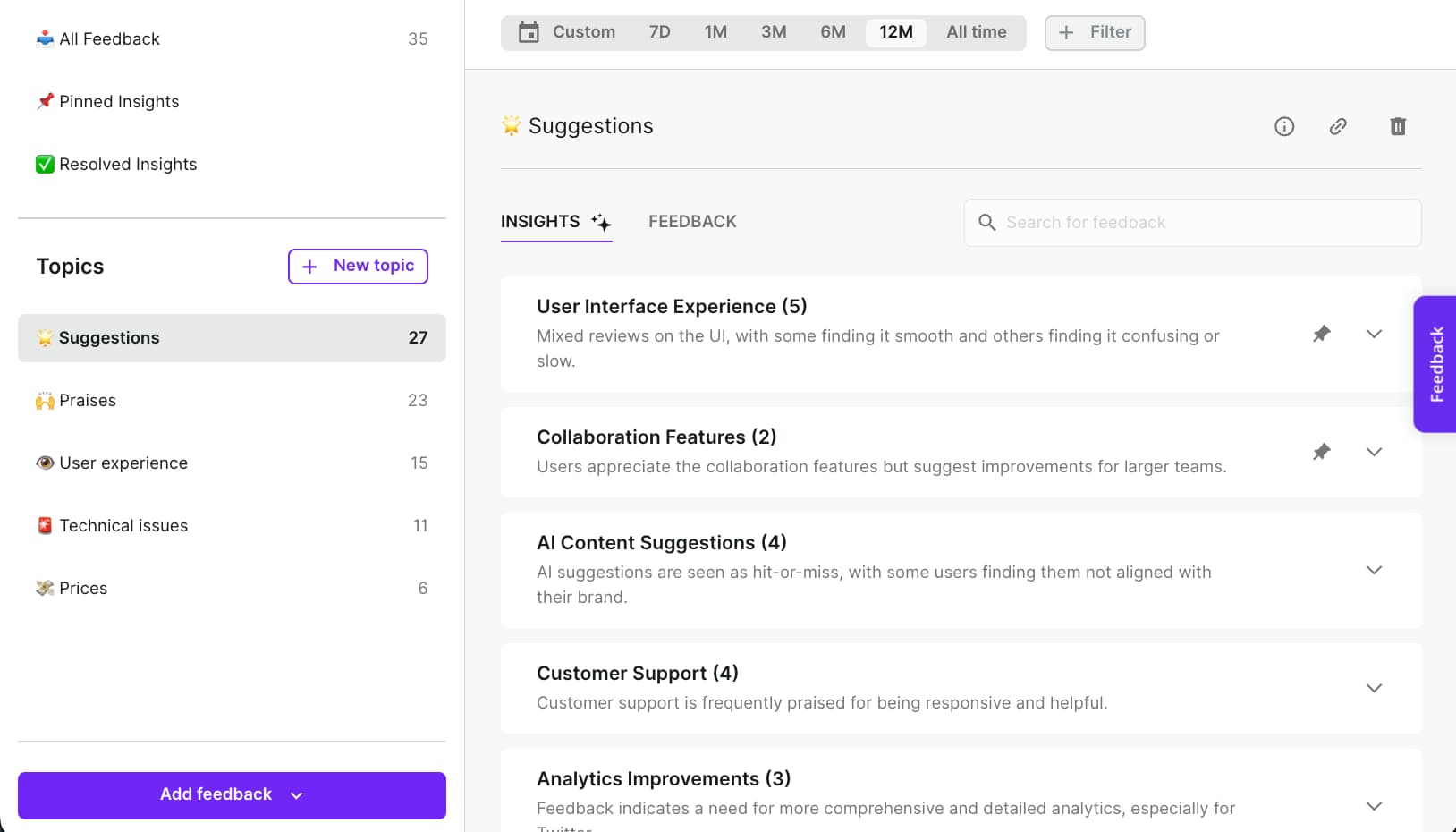Select the 12M time range
This screenshot has width=1456, height=832.
[x=896, y=32]
